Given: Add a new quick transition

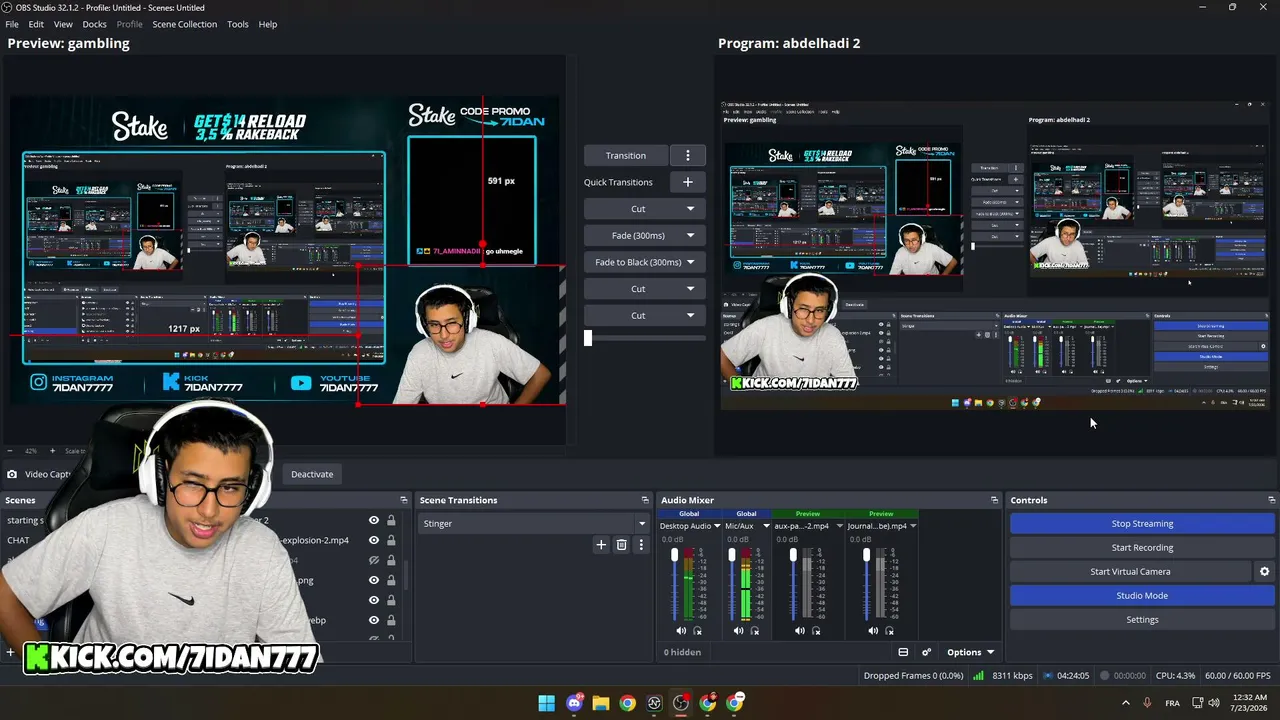Looking at the screenshot, I should coord(687,182).
